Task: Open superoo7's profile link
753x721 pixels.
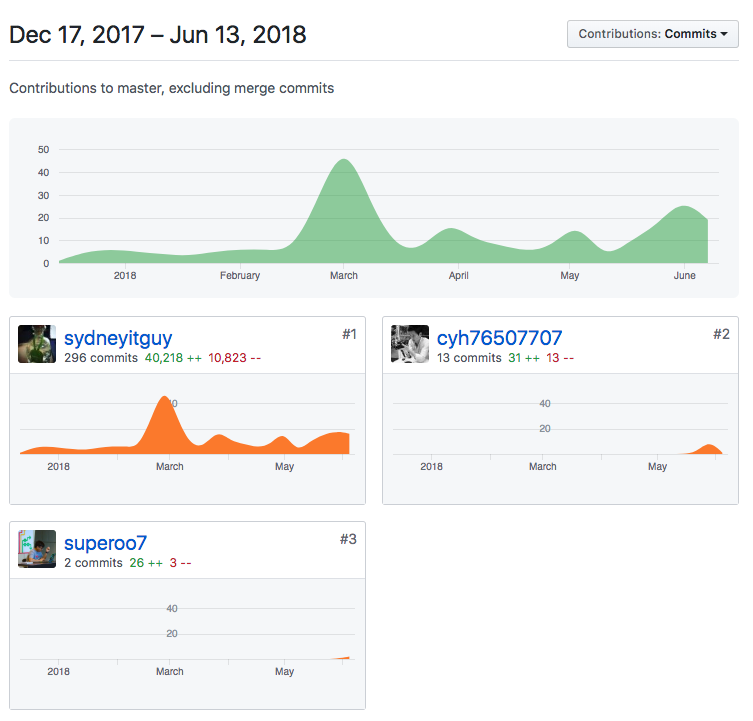Action: coord(105,543)
